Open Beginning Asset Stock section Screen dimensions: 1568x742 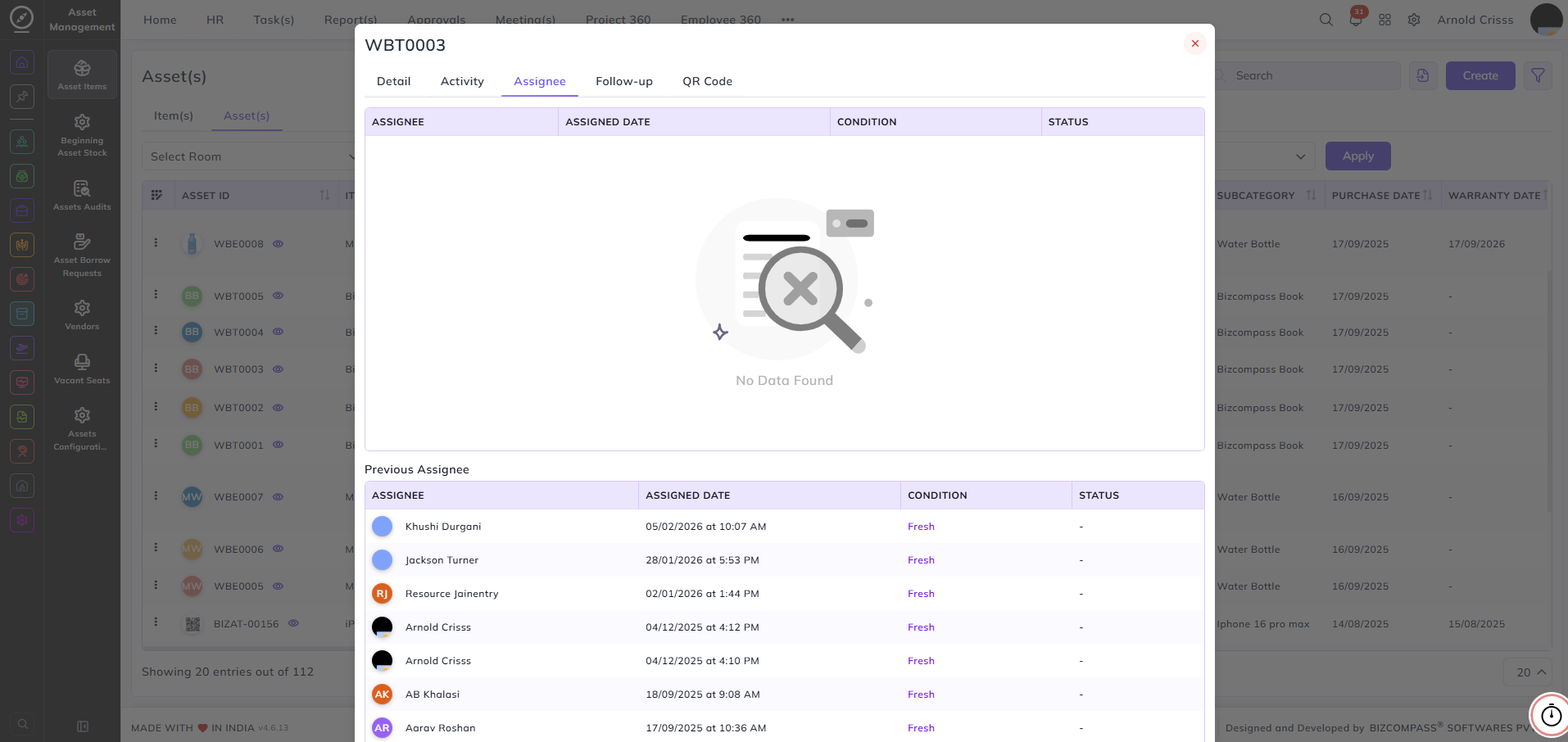[x=82, y=135]
